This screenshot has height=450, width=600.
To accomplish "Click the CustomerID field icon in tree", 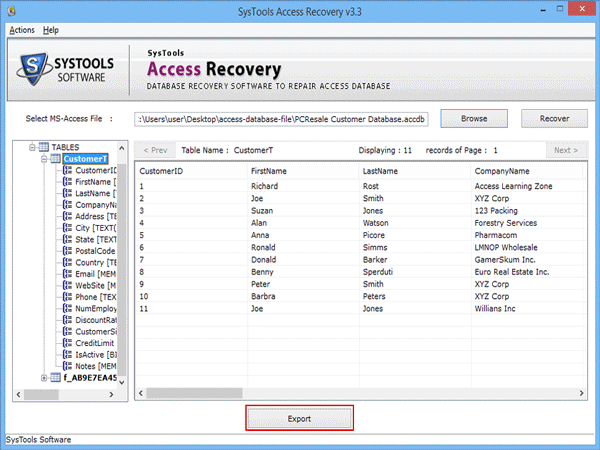I will point(67,170).
